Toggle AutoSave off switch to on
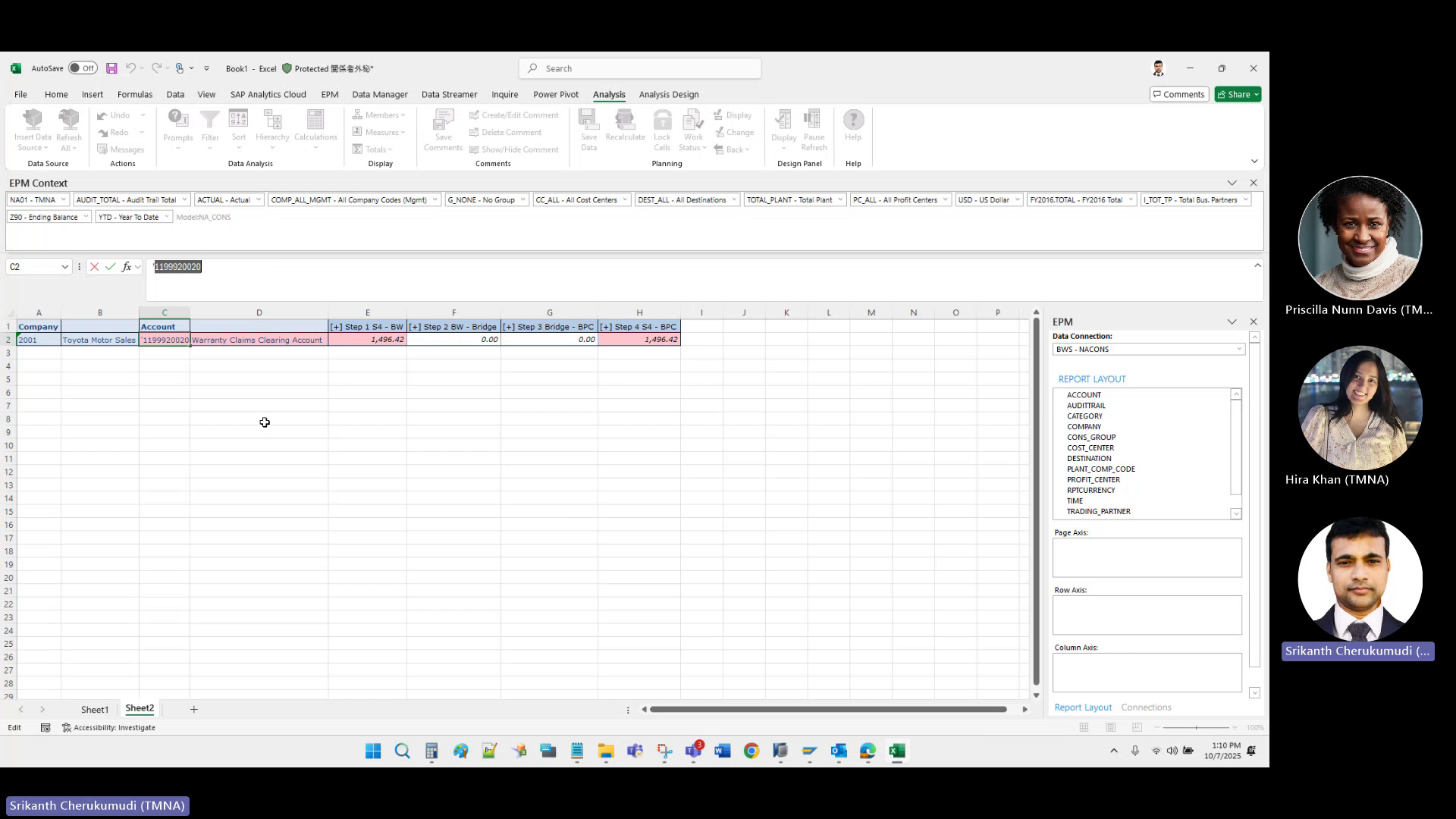The height and width of the screenshot is (819, 1456). (x=83, y=67)
